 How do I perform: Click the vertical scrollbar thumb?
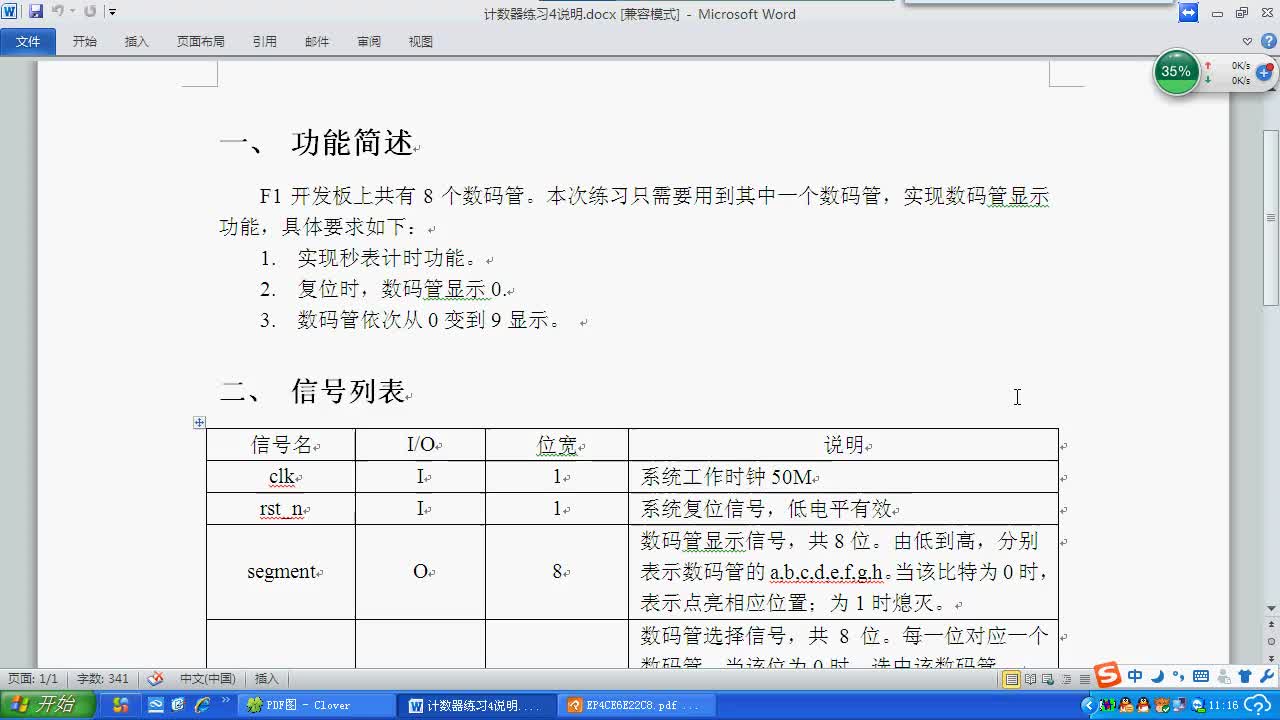tap(1271, 217)
